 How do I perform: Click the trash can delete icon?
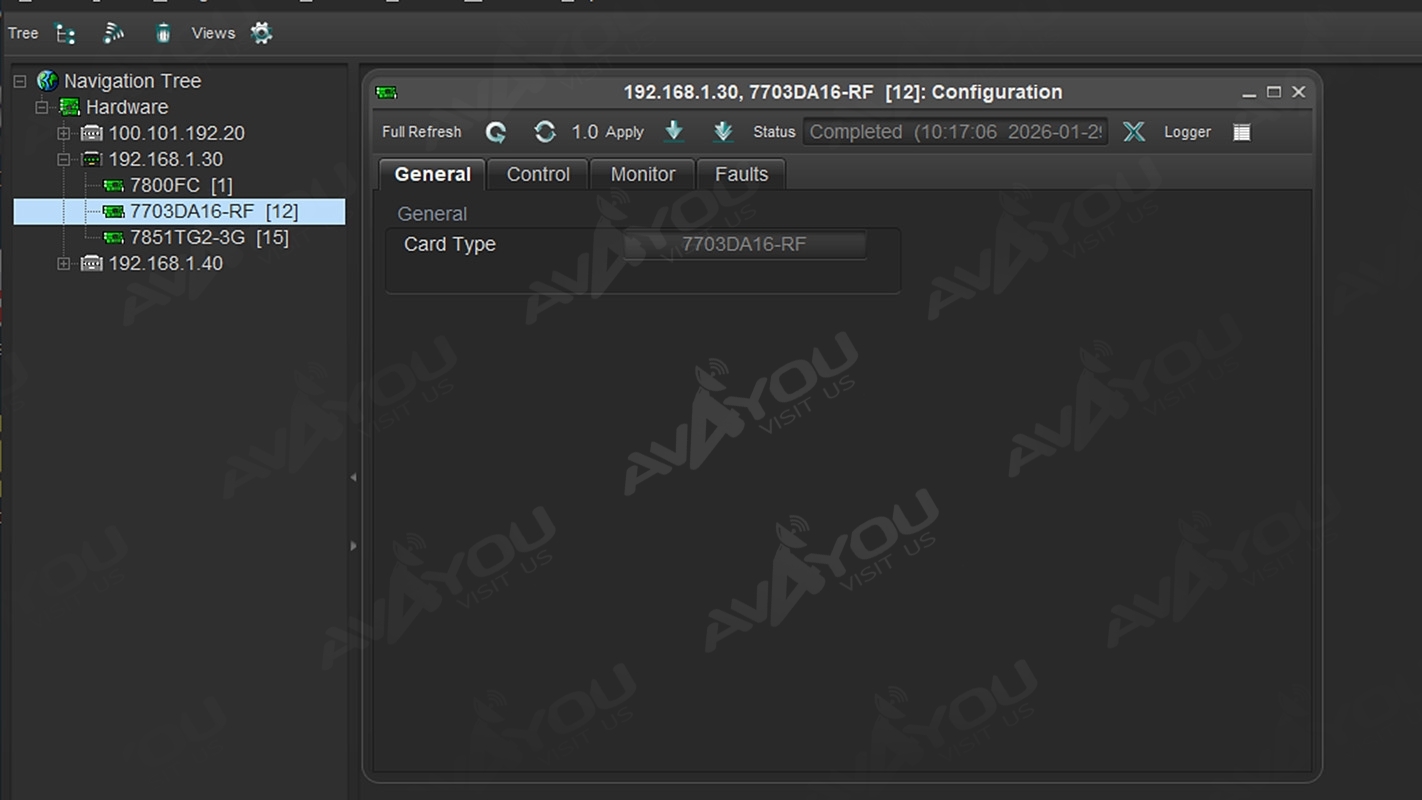tap(163, 34)
